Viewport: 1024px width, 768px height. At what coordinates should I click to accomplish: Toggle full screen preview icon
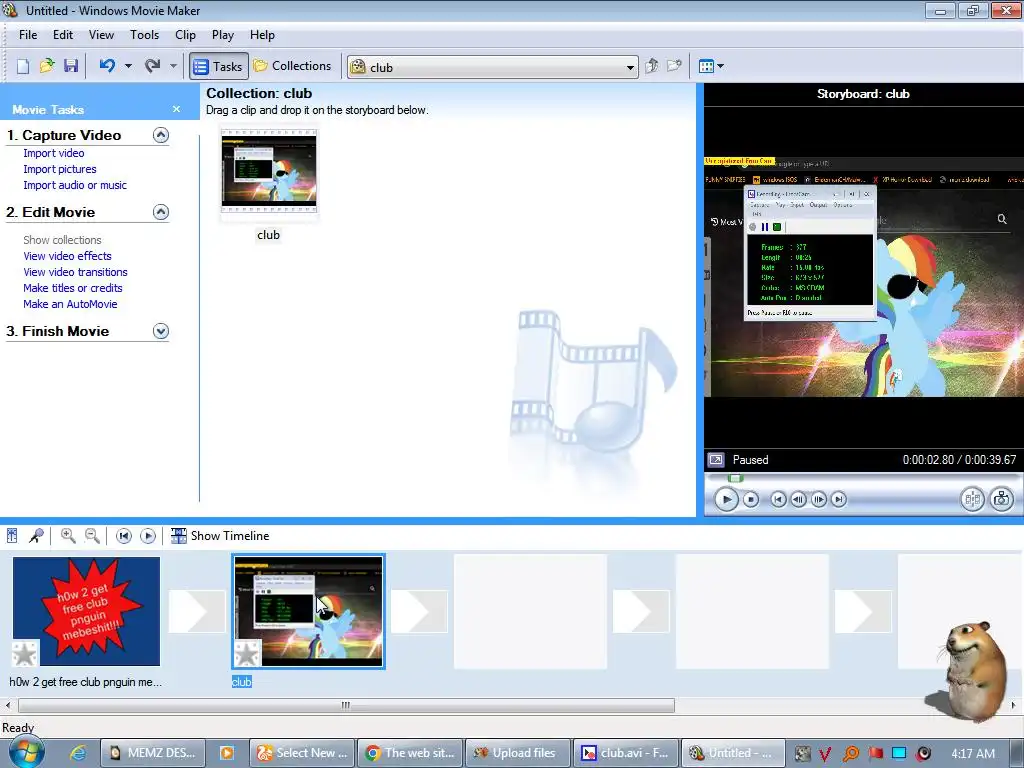pyautogui.click(x=716, y=460)
